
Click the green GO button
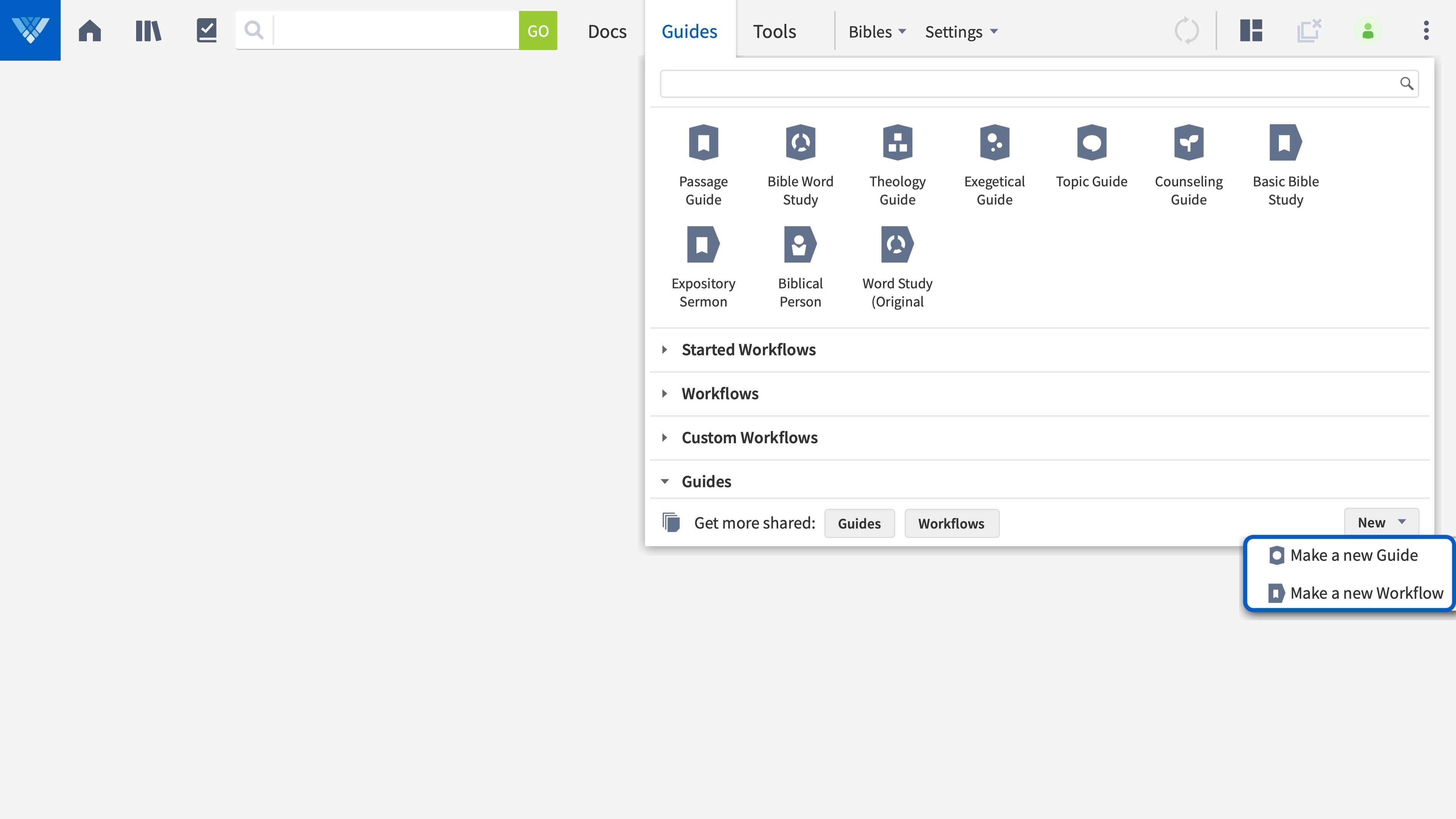538,30
